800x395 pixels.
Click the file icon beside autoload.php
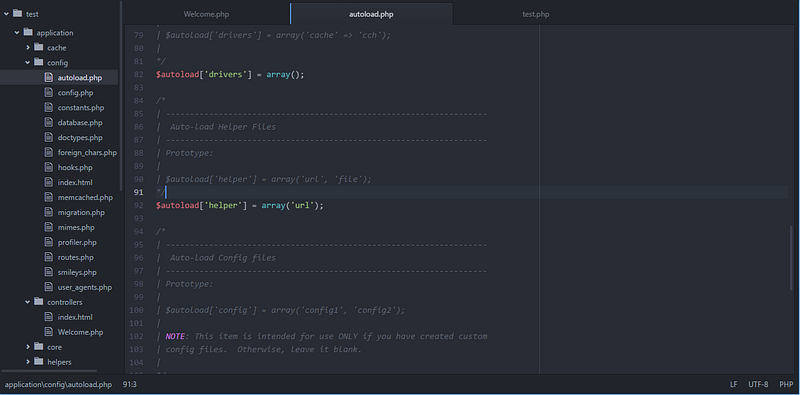(x=48, y=78)
